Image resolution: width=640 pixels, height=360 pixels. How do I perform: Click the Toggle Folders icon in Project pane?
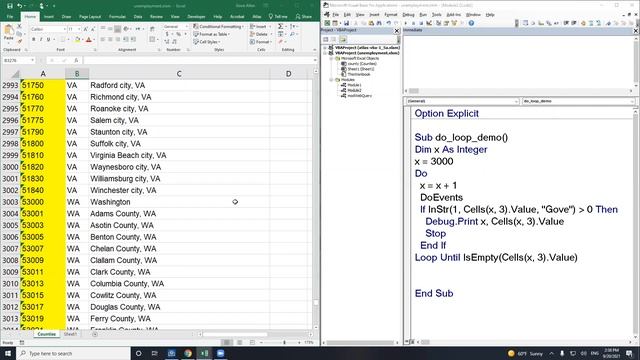[343, 40]
